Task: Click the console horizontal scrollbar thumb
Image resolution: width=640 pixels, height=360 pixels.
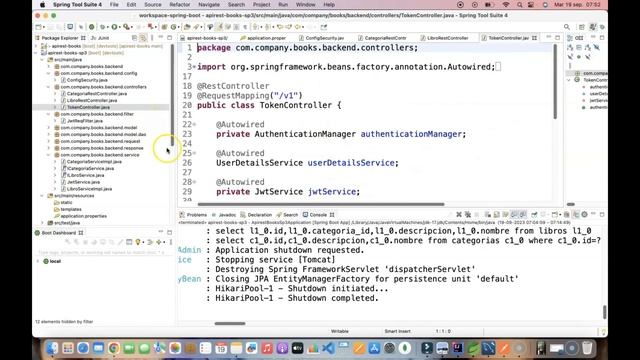Action: click(230, 324)
